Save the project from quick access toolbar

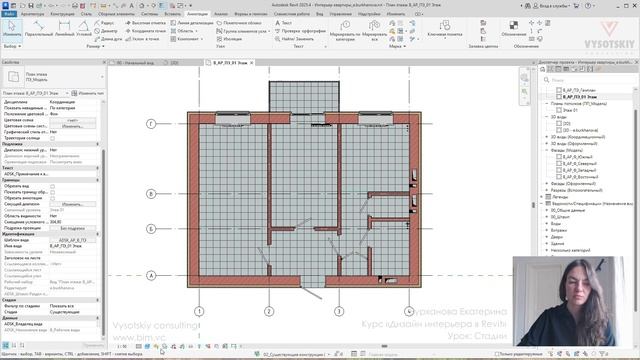pyautogui.click(x=31, y=6)
